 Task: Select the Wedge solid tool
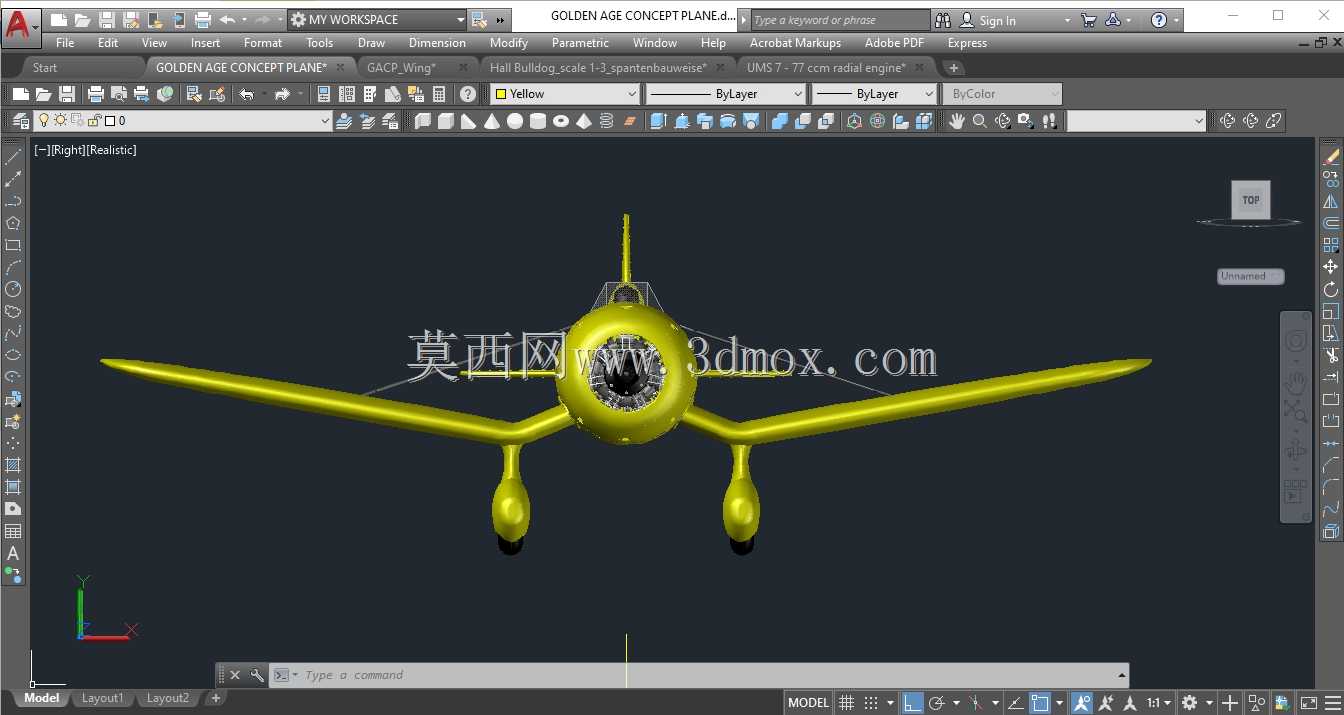469,121
